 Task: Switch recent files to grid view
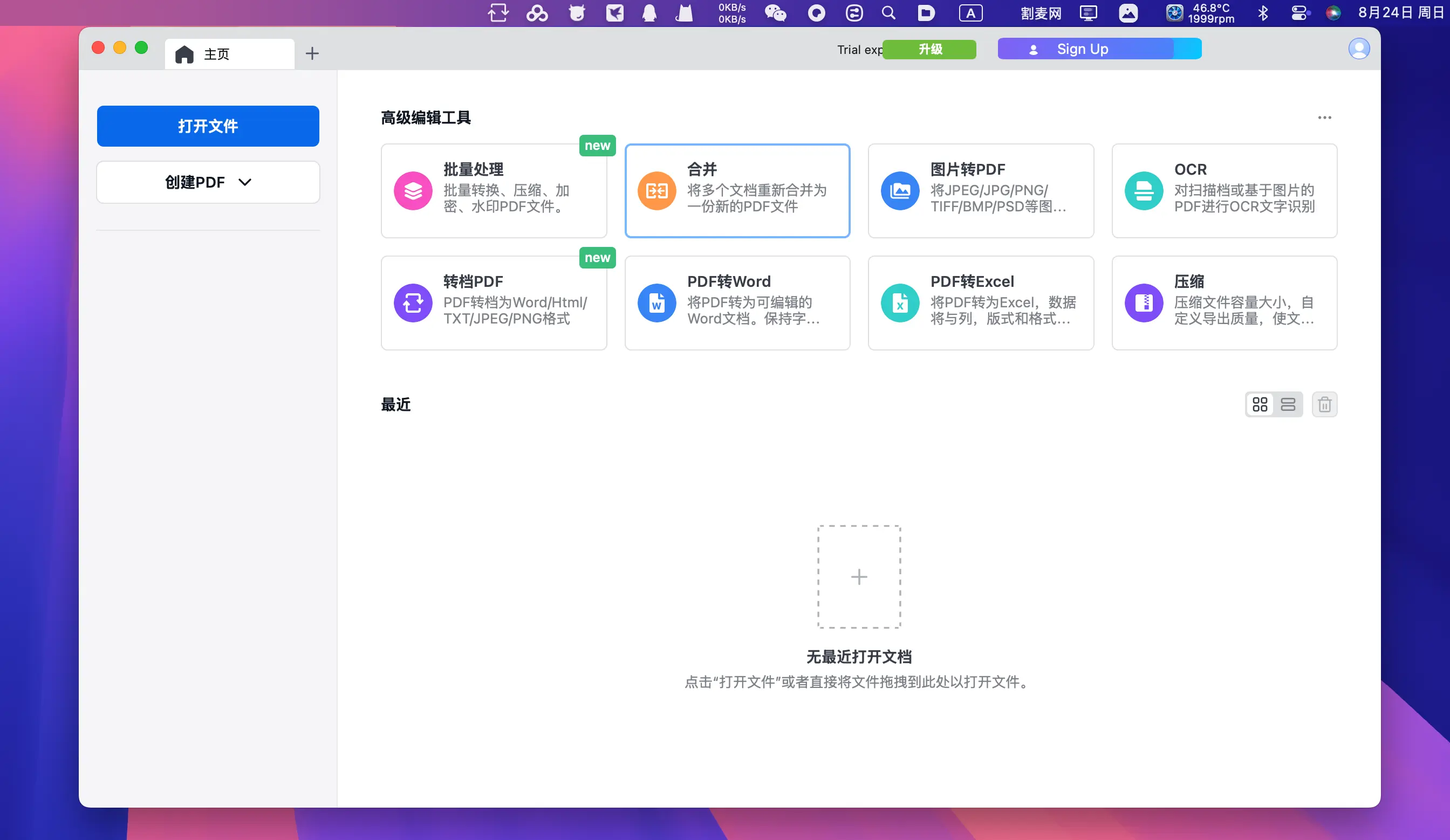[1260, 404]
